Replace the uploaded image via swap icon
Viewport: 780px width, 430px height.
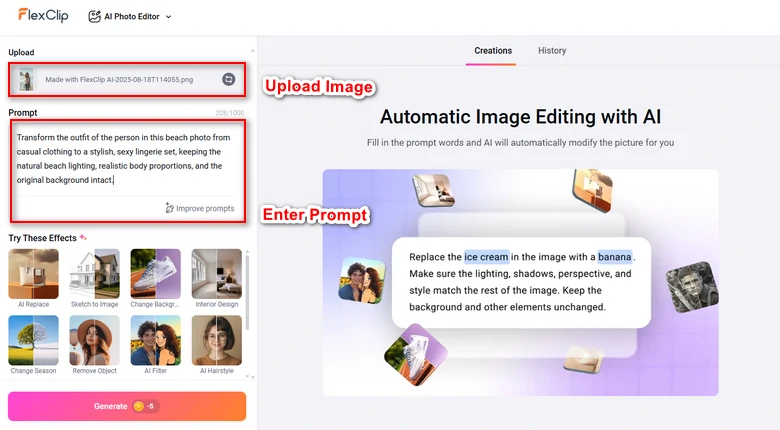point(228,79)
